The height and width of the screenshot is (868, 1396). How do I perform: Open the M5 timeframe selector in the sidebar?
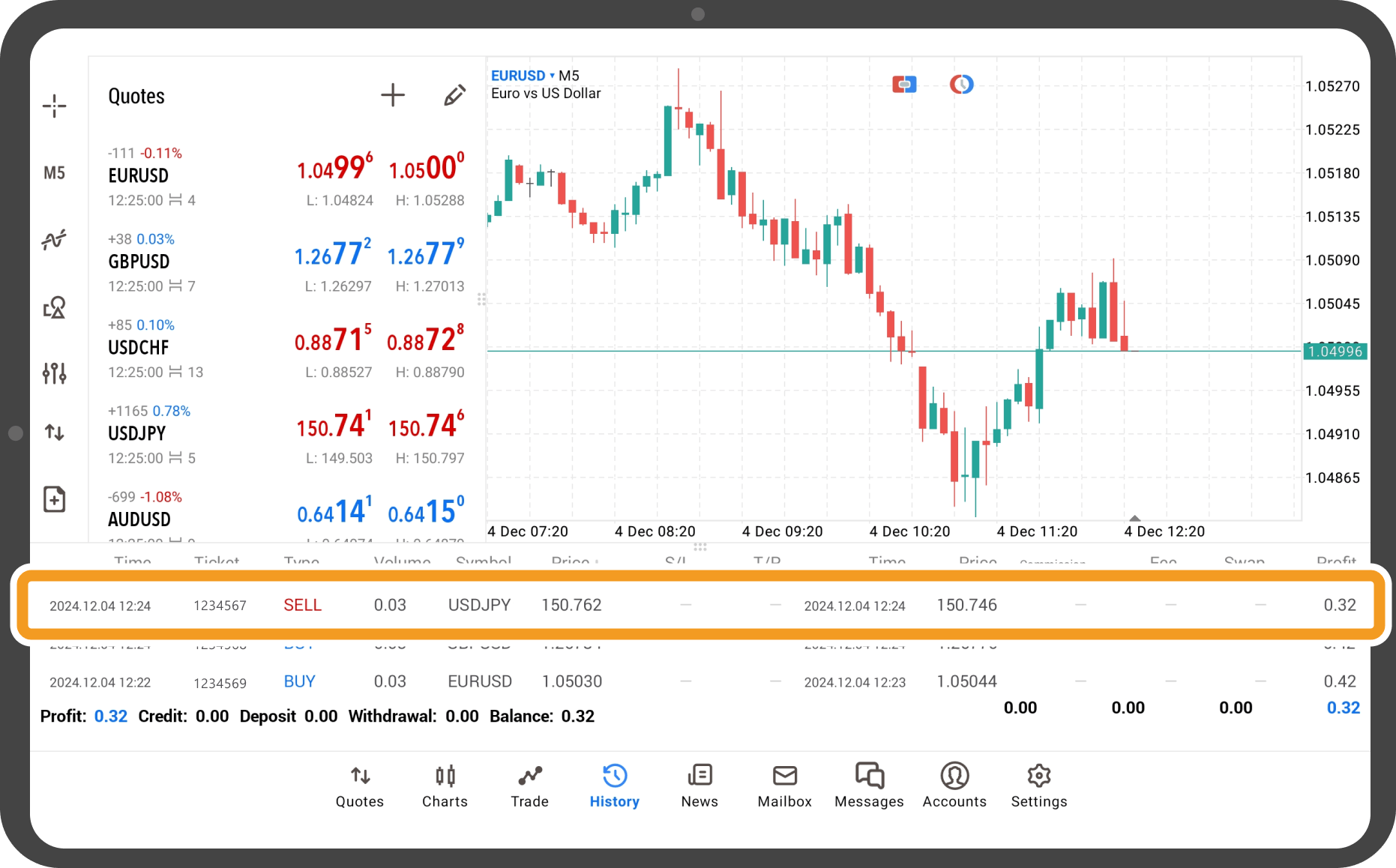[55, 172]
